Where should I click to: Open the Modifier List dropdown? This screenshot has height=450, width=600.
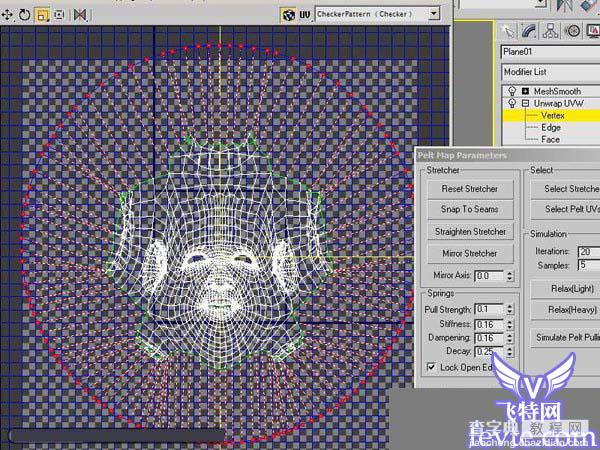pos(550,72)
